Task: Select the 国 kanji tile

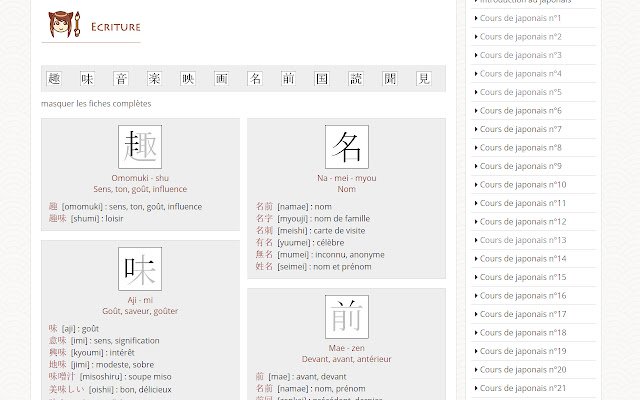Action: [x=322, y=78]
